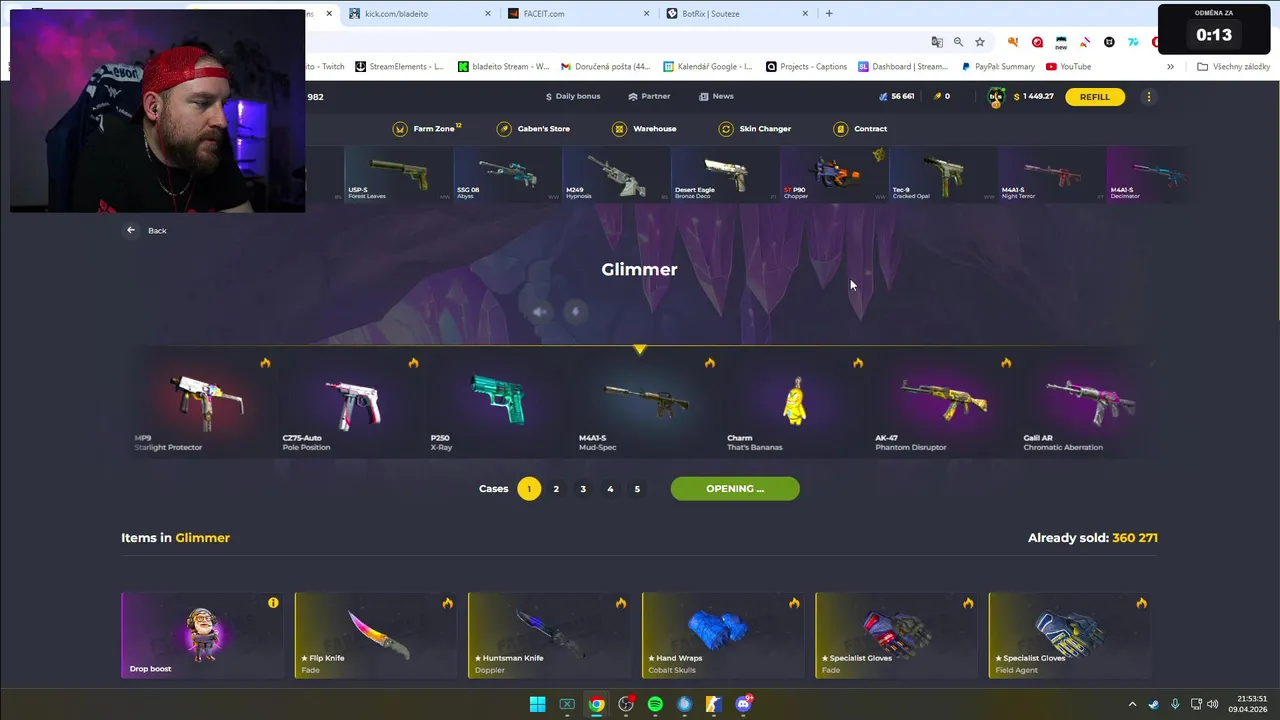Click the flame icon on Huntsman Knife card
1280x720 pixels.
[x=621, y=603]
